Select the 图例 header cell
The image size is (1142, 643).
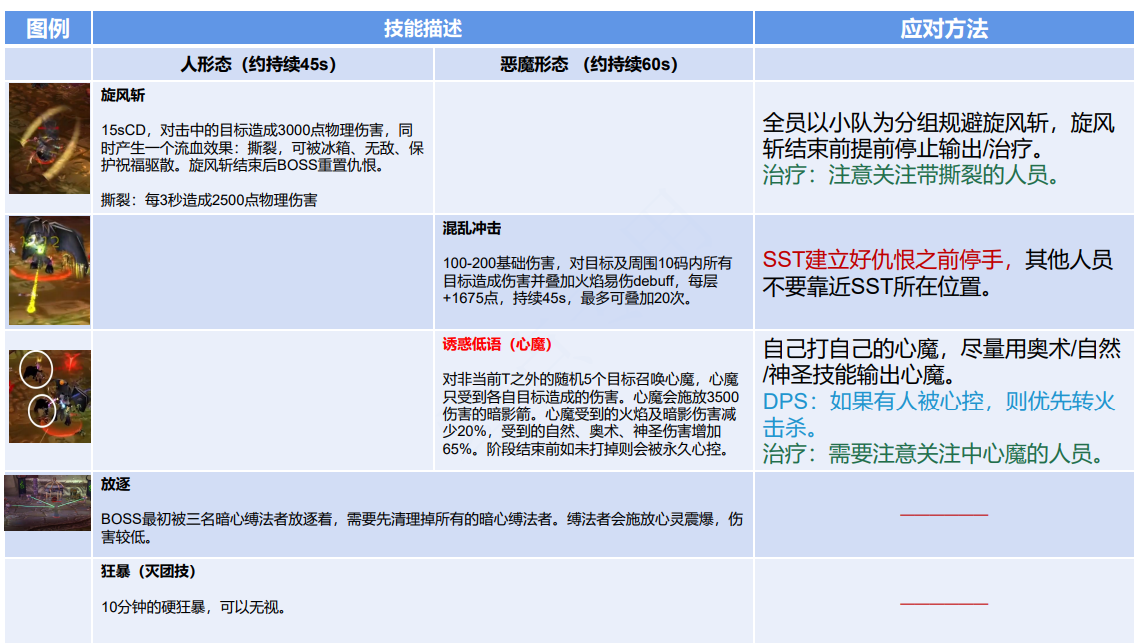47,29
